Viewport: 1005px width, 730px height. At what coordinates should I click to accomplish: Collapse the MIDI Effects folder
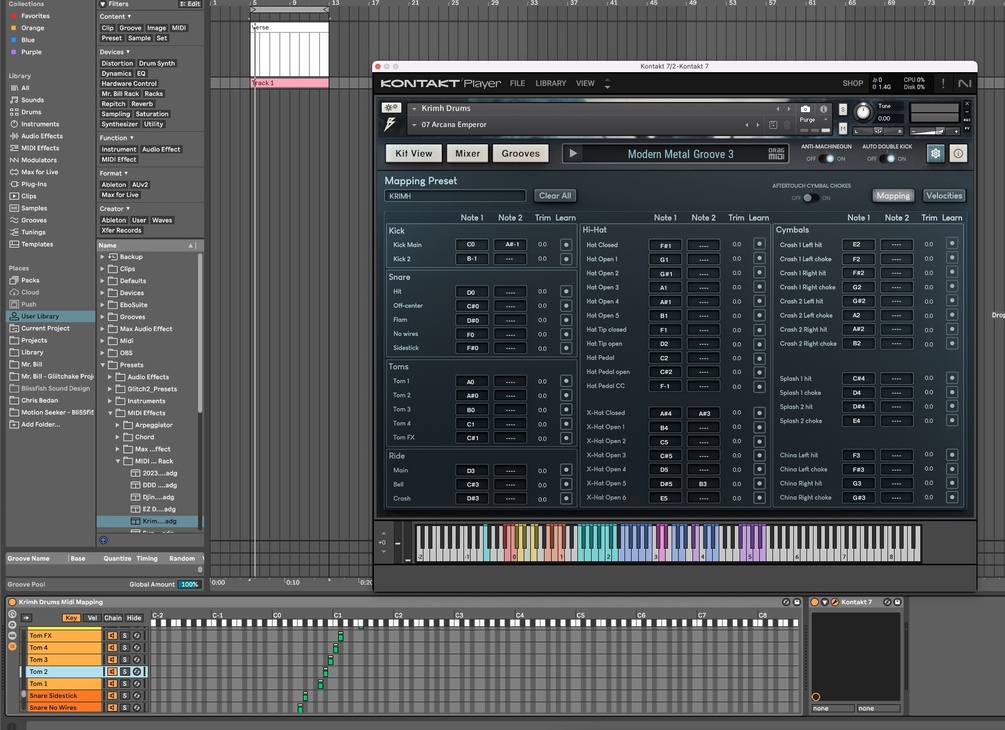110,413
